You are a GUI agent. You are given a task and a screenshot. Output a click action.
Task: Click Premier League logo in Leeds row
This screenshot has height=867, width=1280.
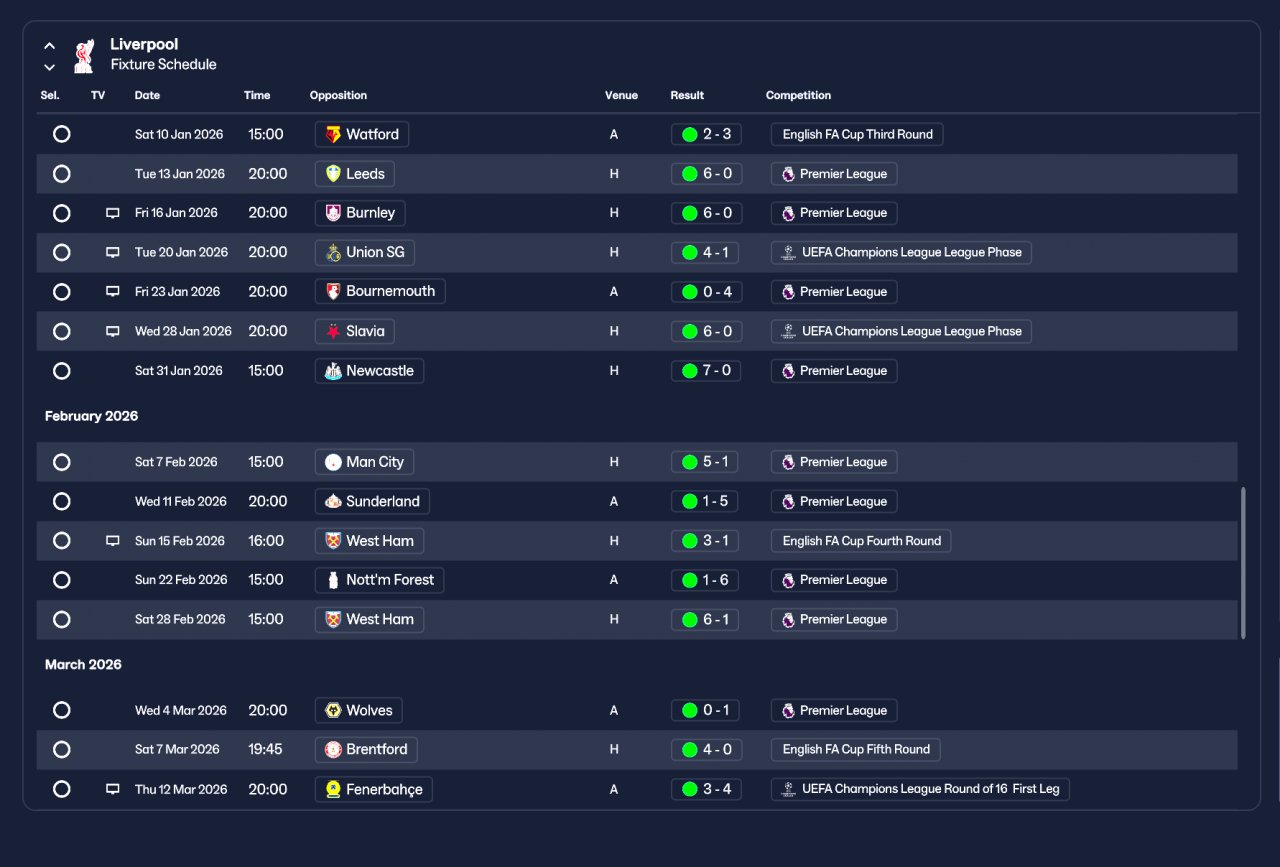(x=788, y=174)
